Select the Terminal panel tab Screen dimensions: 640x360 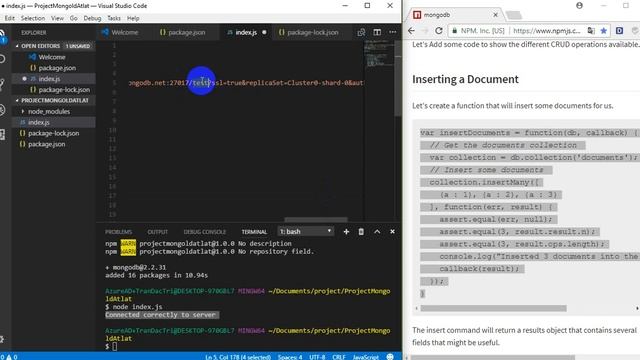click(254, 232)
